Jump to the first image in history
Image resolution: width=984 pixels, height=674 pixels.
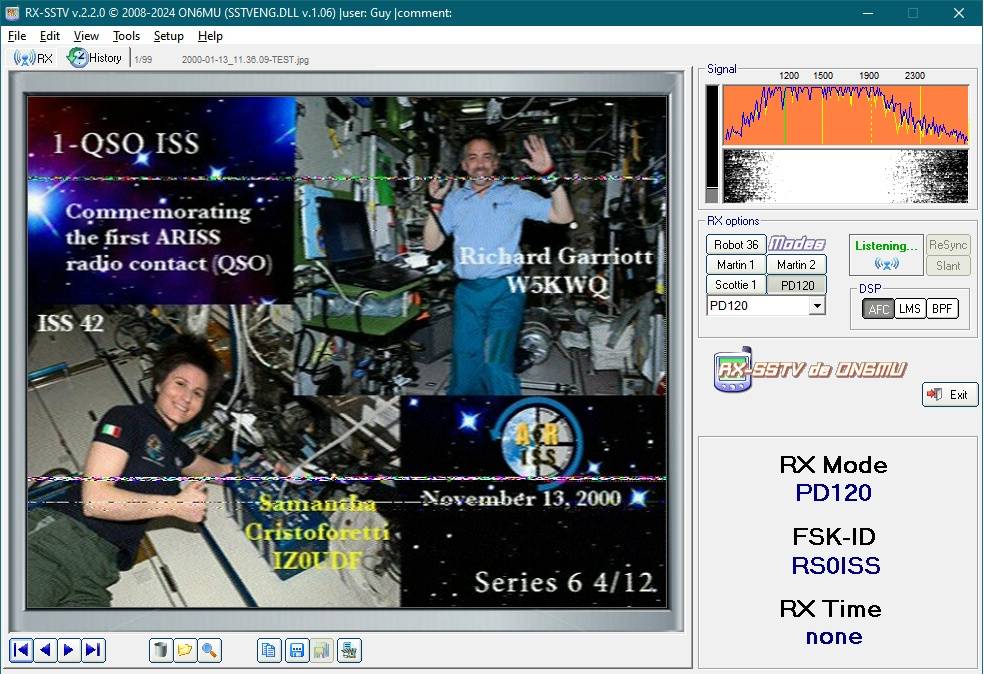point(21,650)
